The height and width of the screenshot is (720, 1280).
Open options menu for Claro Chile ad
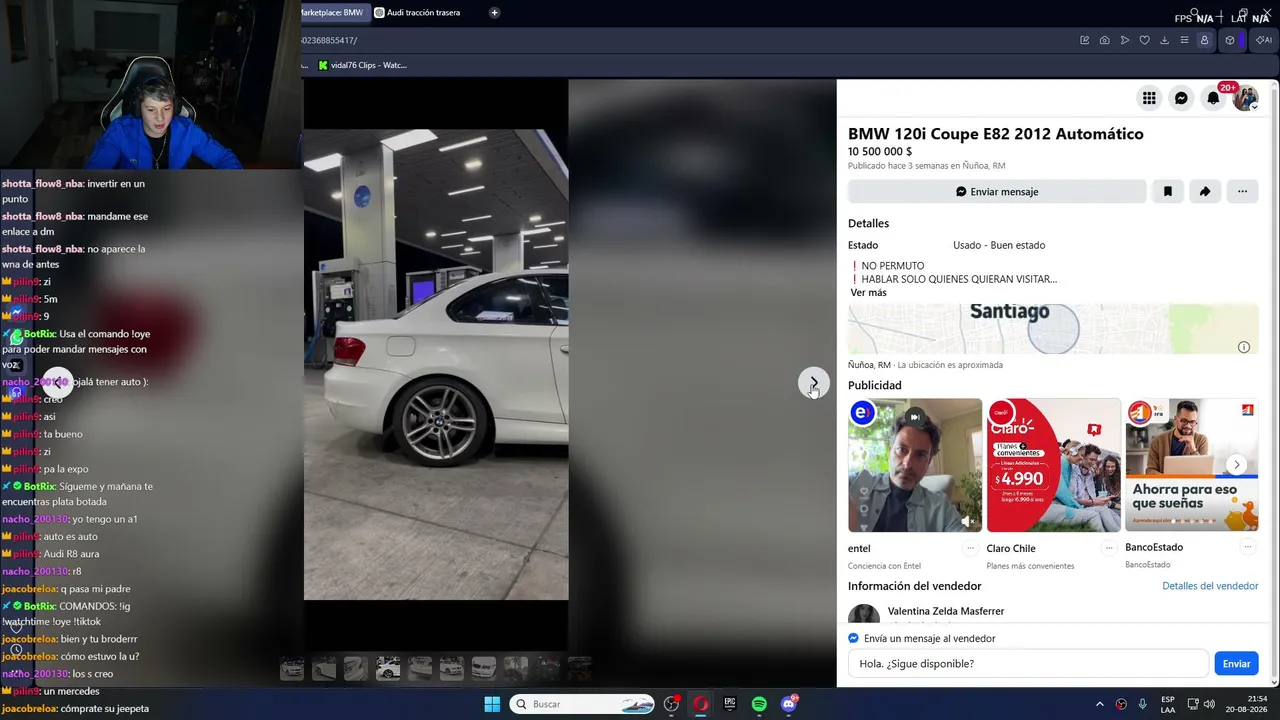[1108, 548]
